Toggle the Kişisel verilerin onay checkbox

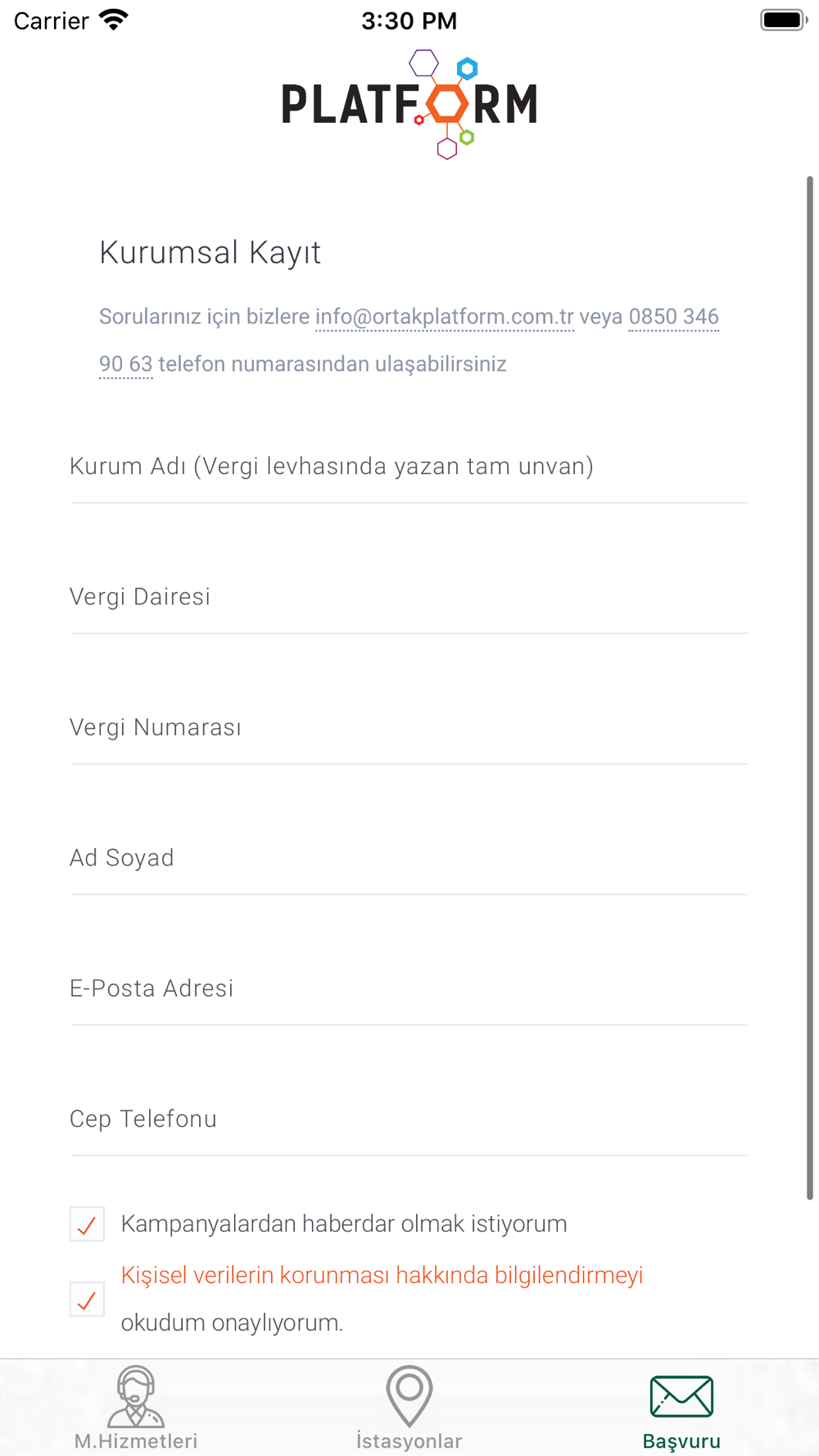coord(87,1299)
